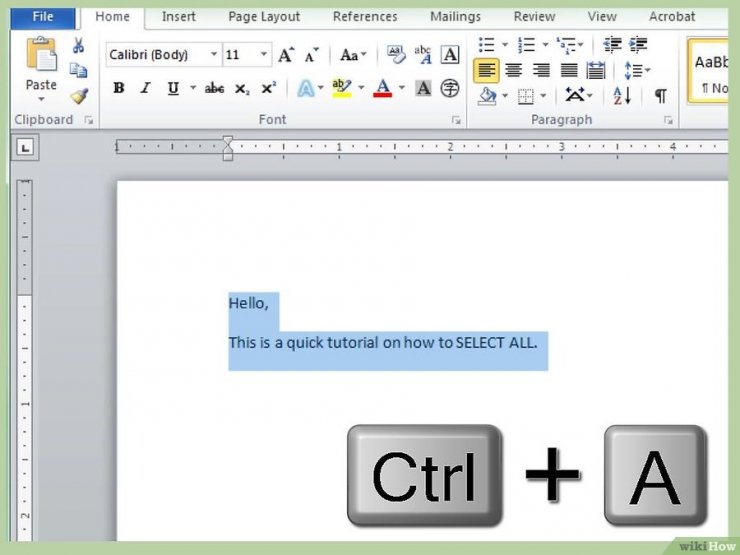Viewport: 740px width, 555px height.
Task: Open Text Effects glowing A icon
Action: [x=306, y=88]
